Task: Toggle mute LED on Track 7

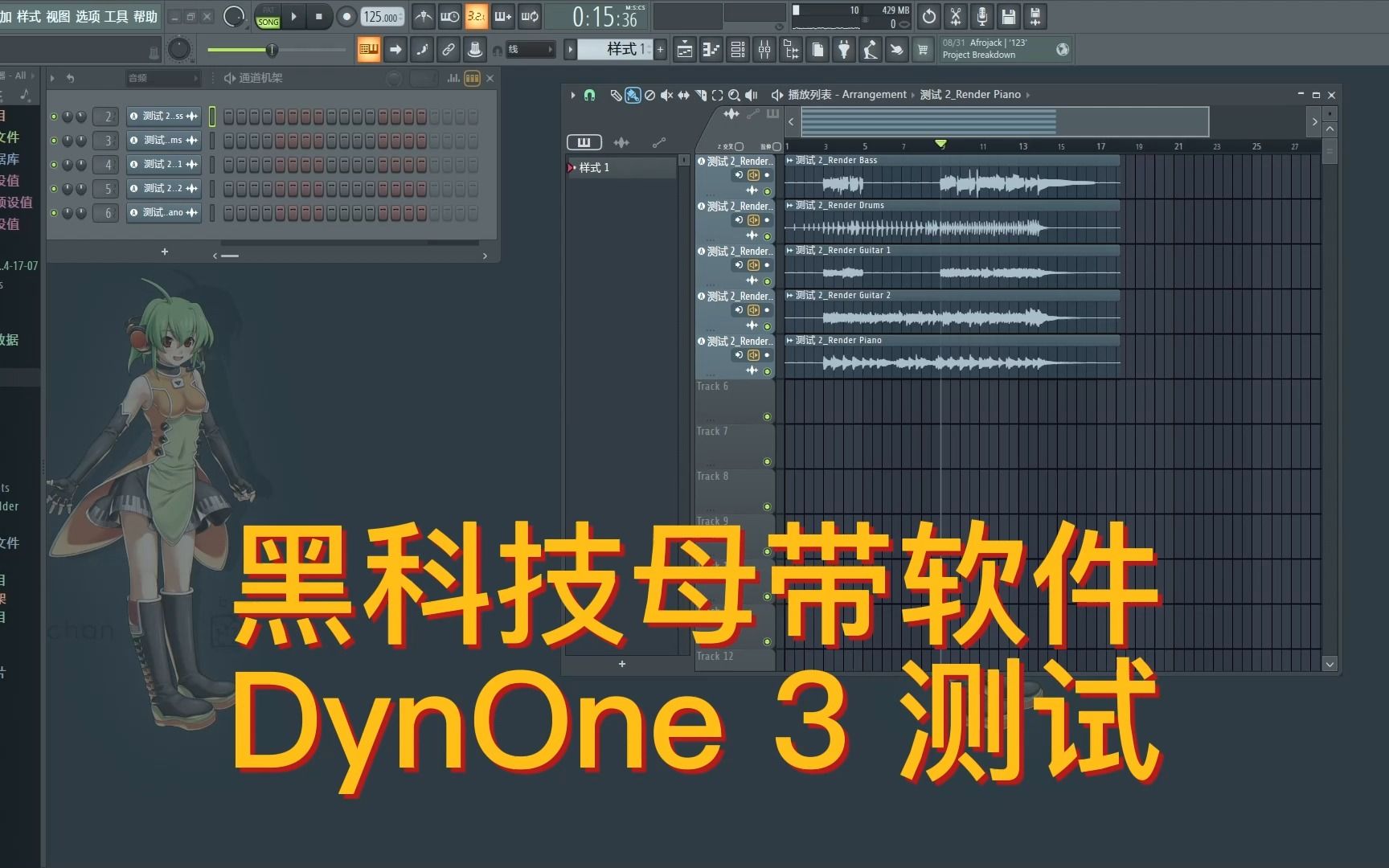Action: 767,461
